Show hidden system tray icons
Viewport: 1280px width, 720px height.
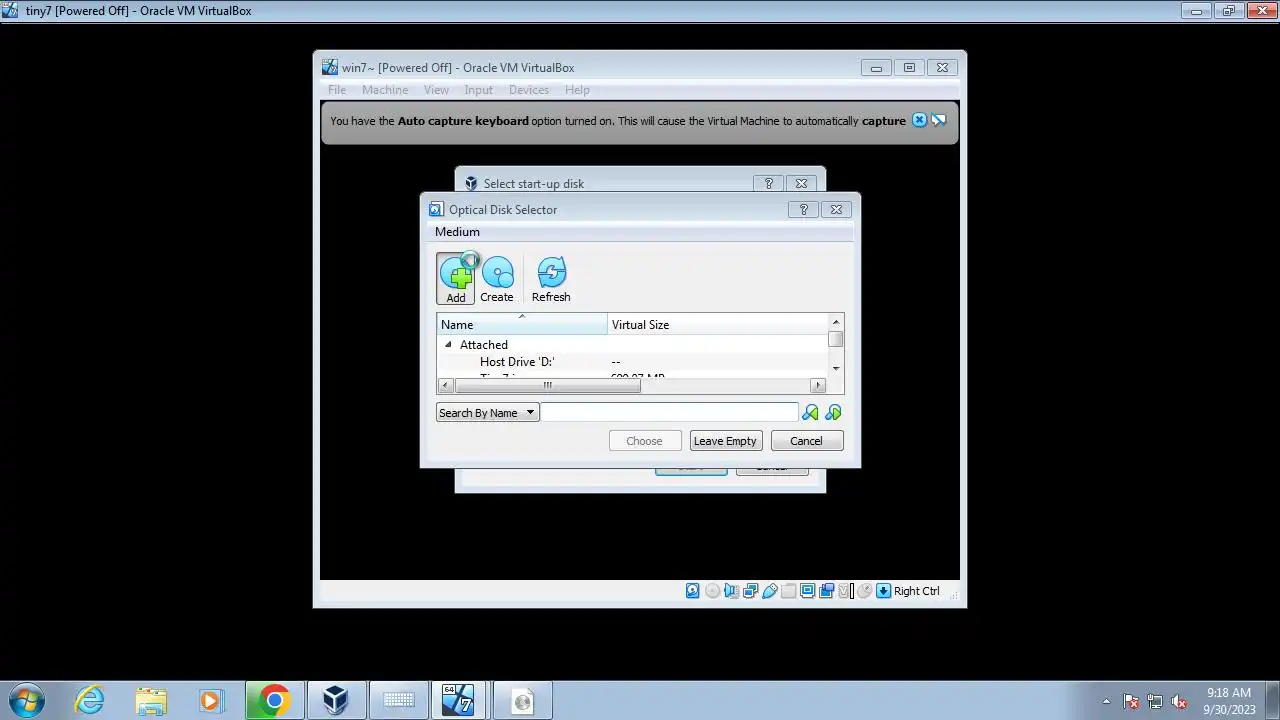1106,701
